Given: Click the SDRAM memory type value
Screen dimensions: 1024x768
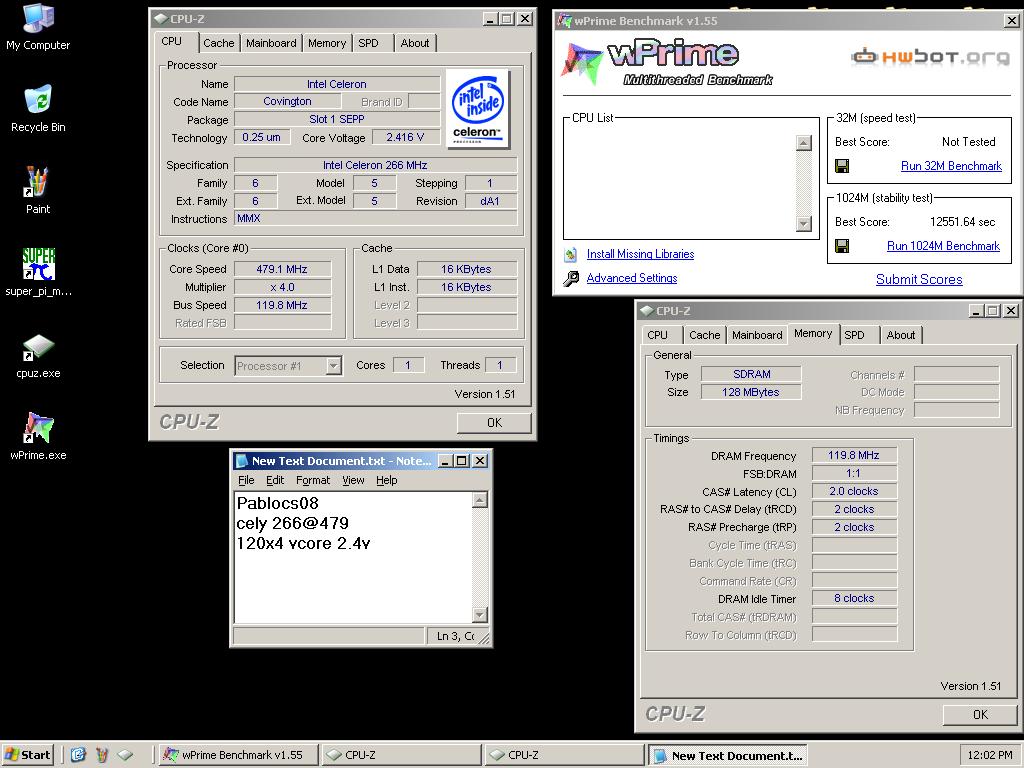Looking at the screenshot, I should [x=751, y=374].
